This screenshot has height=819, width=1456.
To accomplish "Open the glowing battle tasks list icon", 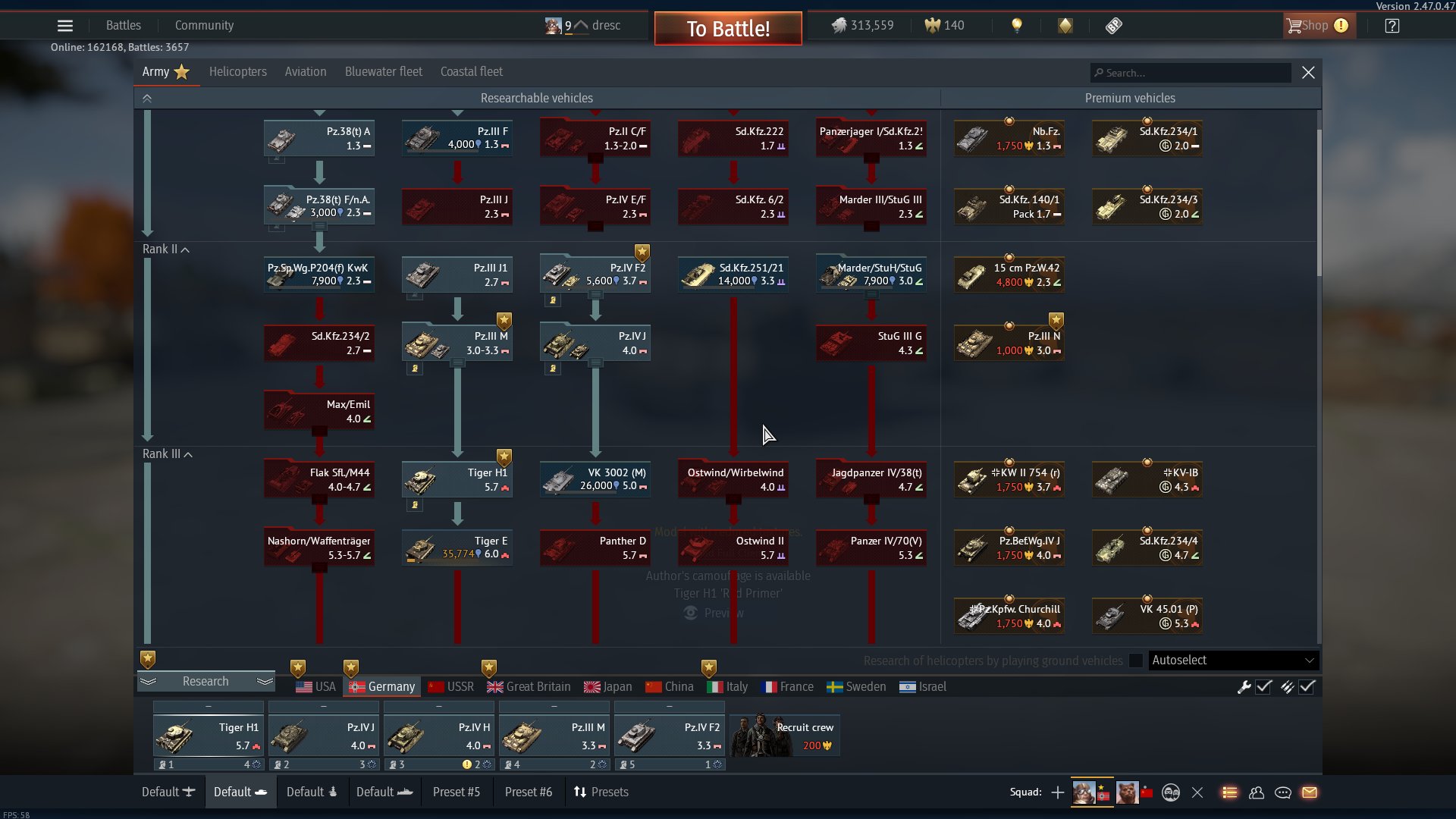I will point(1230,792).
